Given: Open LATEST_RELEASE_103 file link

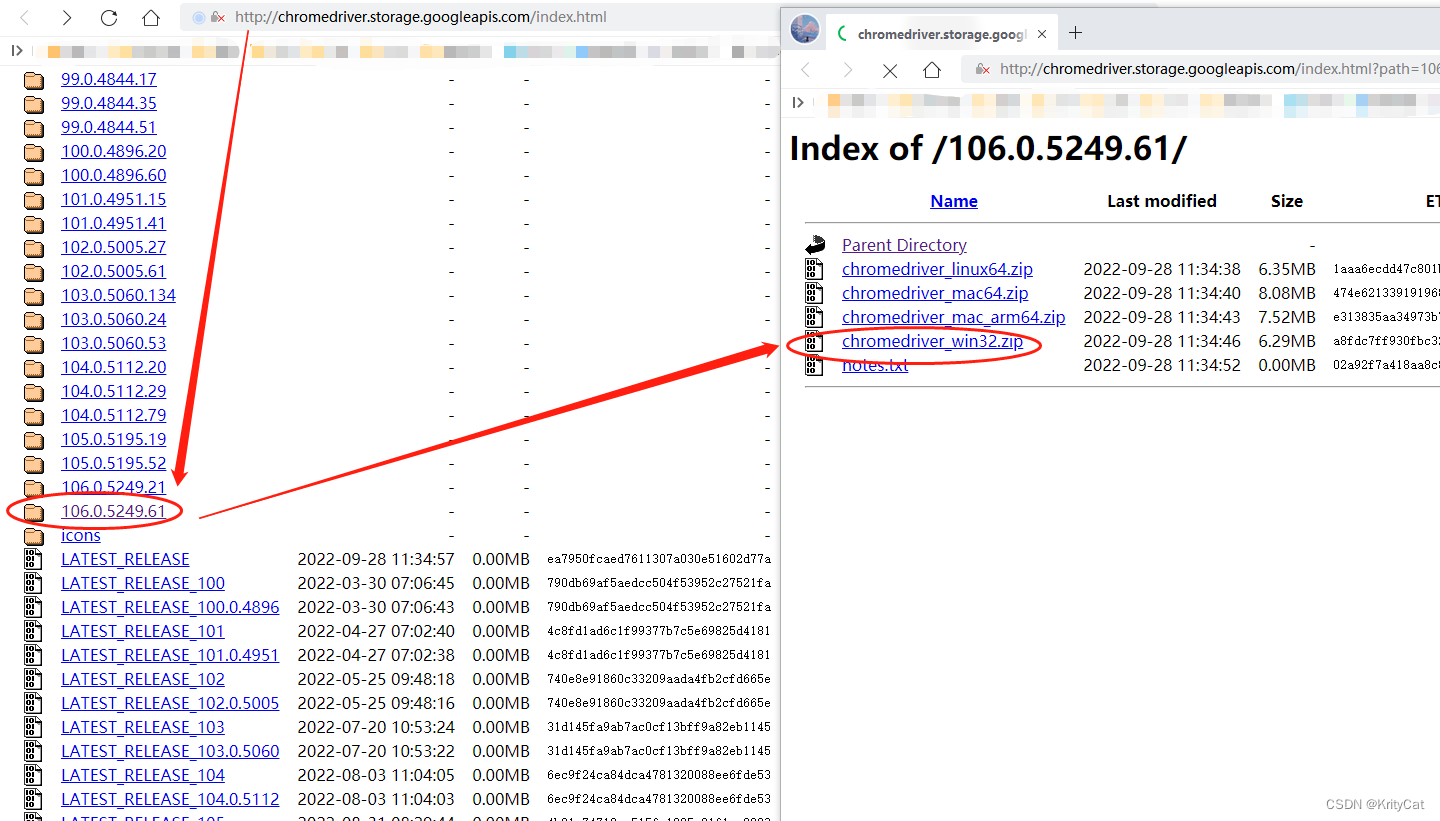Looking at the screenshot, I should coord(143,727).
